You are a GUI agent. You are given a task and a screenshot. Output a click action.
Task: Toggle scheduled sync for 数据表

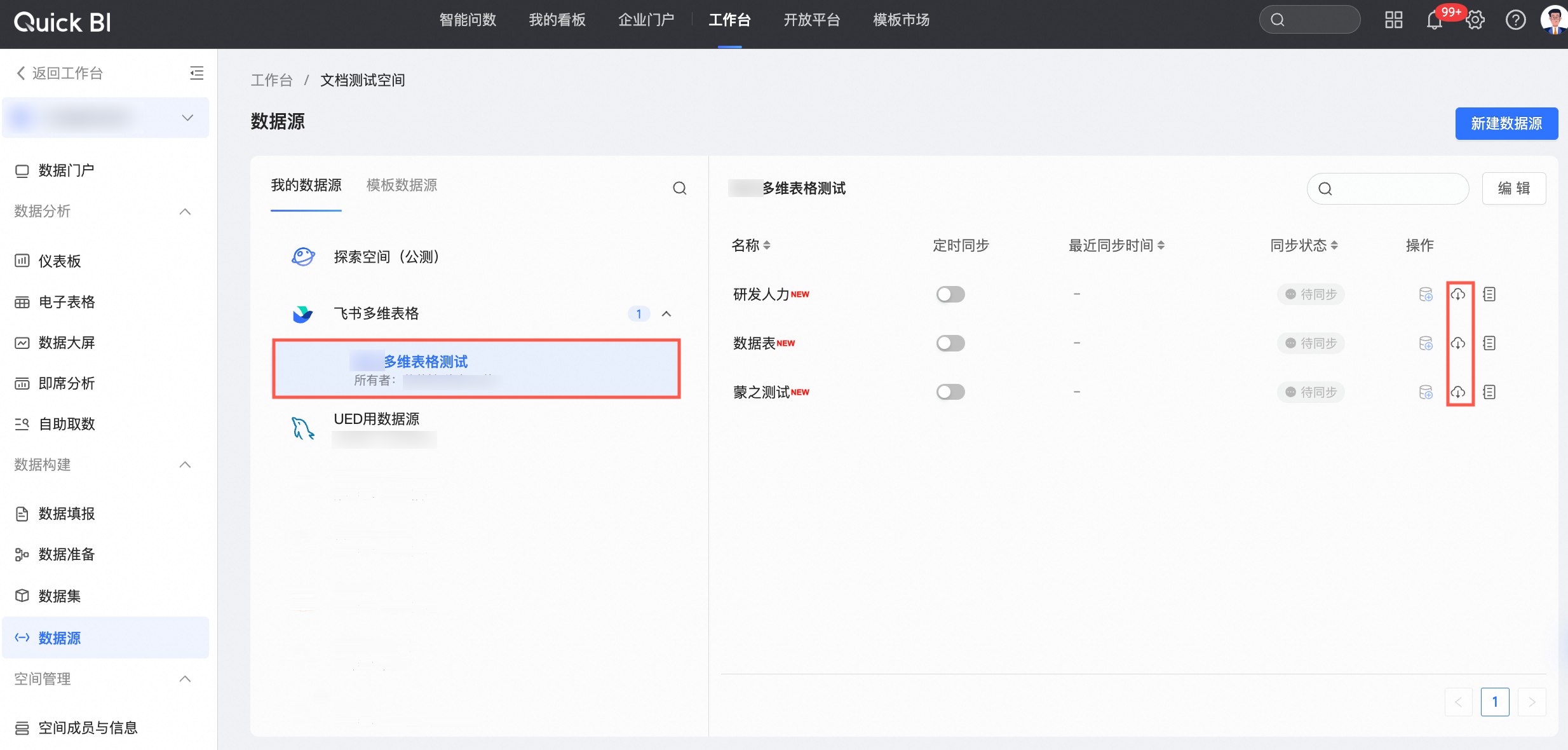[x=950, y=343]
